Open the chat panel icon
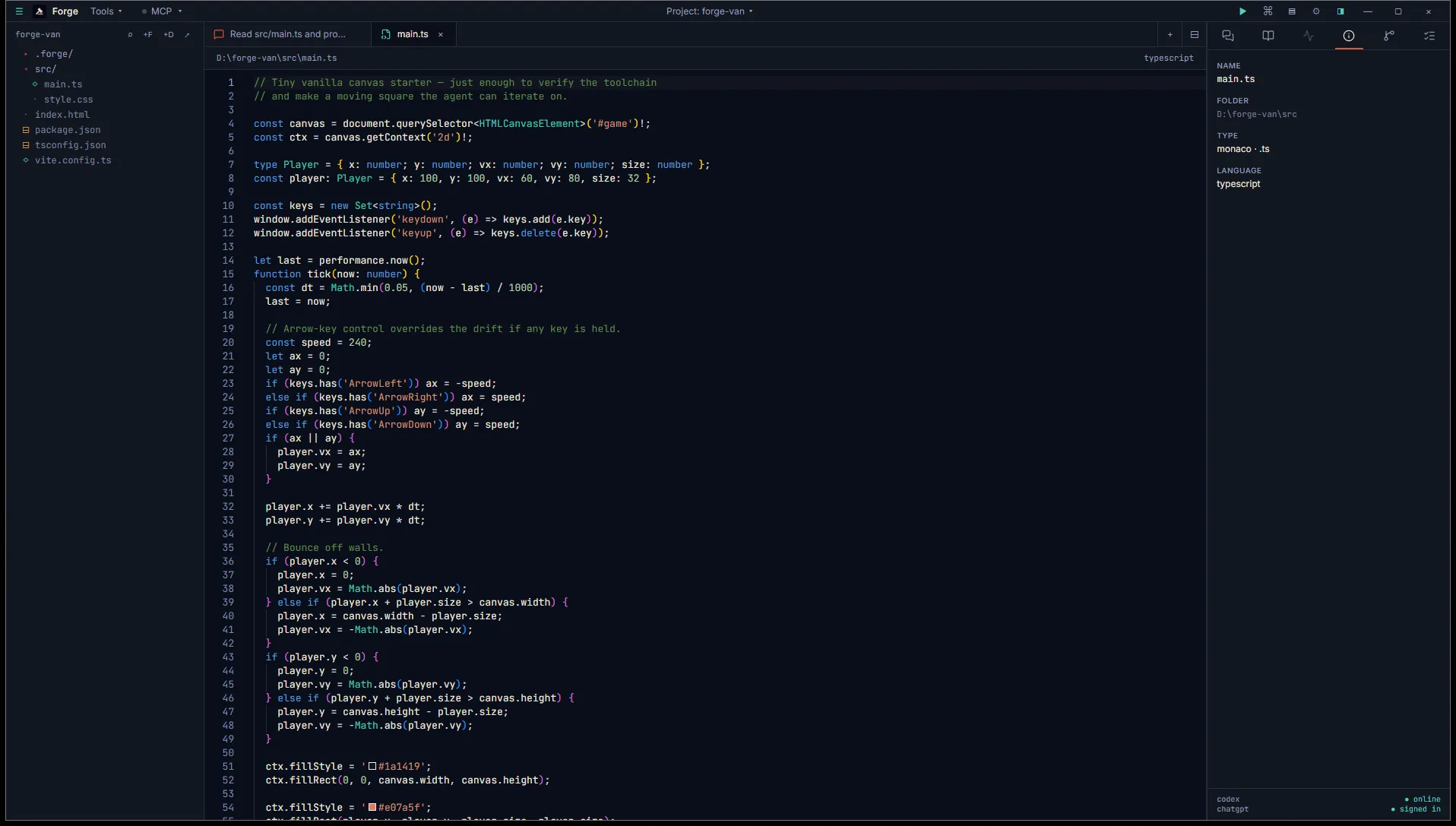Image resolution: width=1456 pixels, height=826 pixels. click(1228, 36)
